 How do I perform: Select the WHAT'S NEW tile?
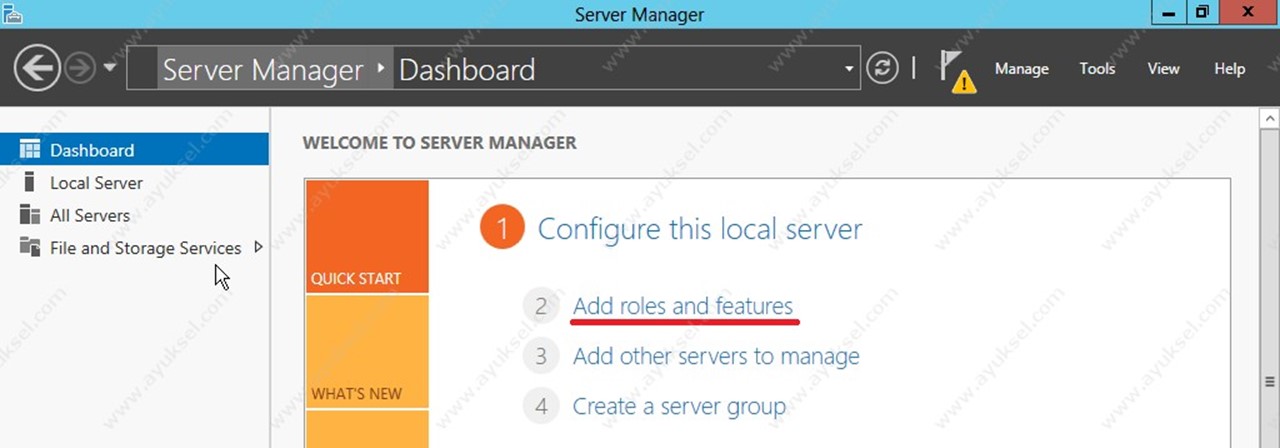click(x=367, y=352)
